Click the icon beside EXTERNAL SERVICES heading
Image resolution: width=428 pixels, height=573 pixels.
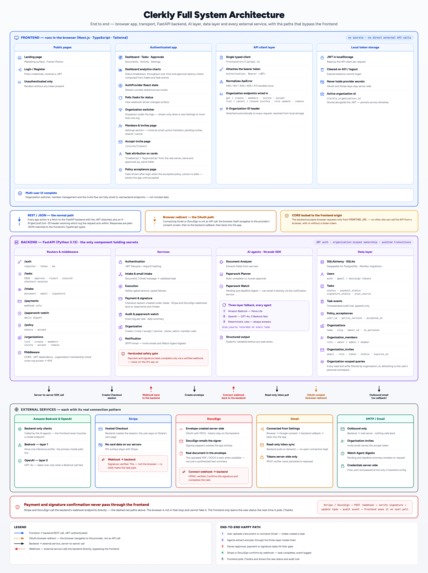pyautogui.click(x=16, y=410)
